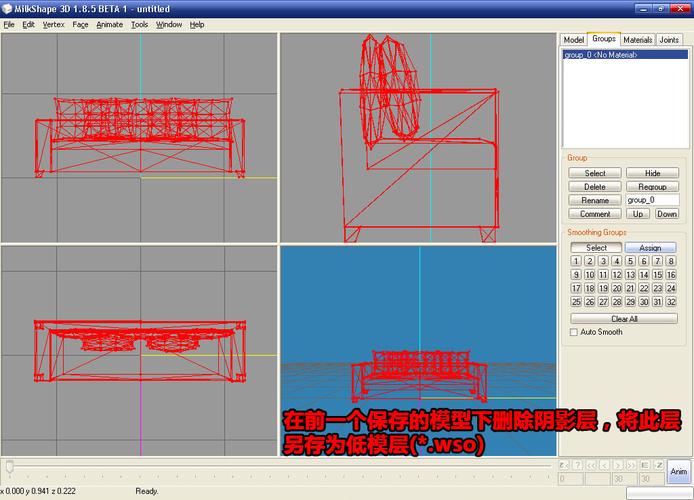Toggle Select mode in Smoothing Groups
Screen dimensions: 694x500
click(x=596, y=248)
